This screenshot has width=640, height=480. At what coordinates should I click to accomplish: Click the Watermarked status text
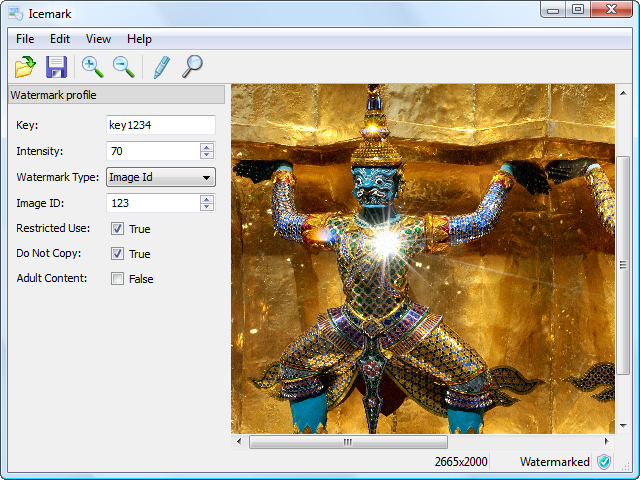coord(555,462)
